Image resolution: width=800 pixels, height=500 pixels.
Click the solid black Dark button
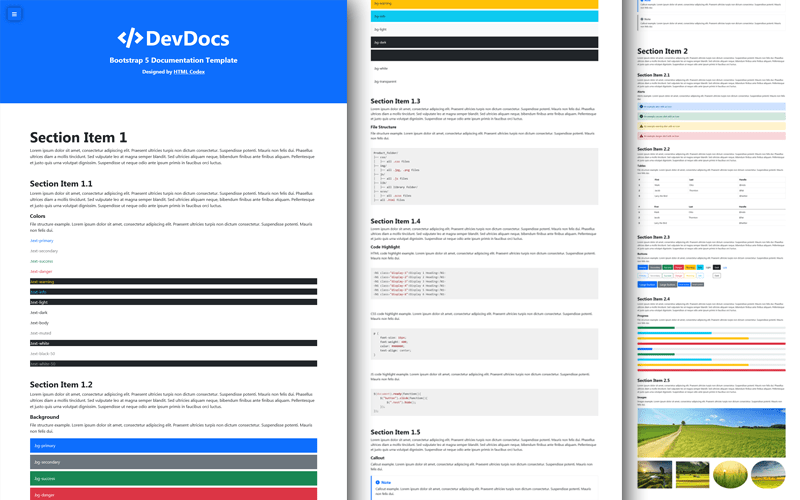(x=717, y=267)
